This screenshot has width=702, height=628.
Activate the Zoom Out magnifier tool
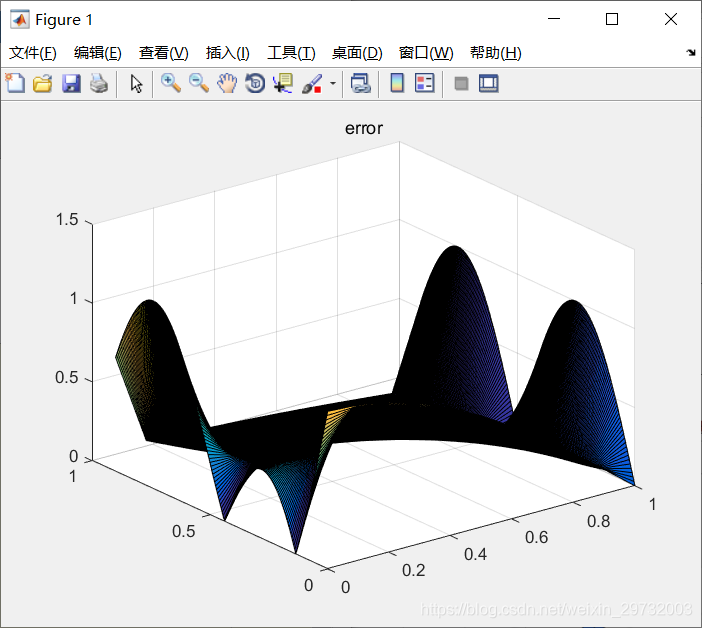point(199,83)
